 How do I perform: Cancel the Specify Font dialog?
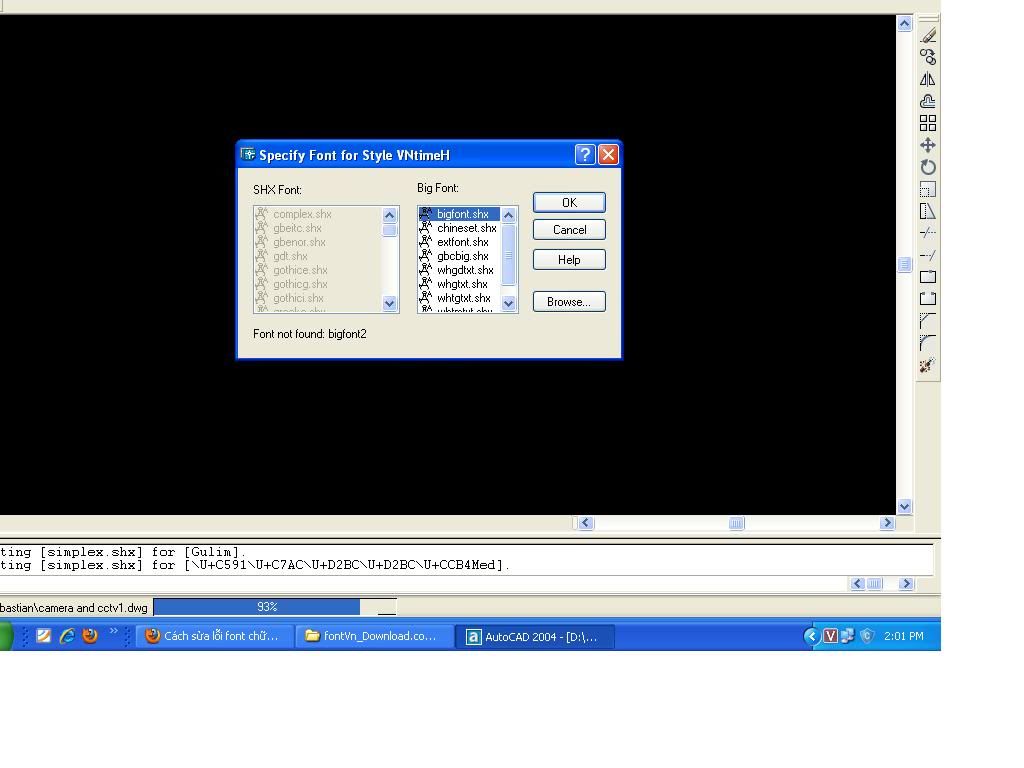569,230
